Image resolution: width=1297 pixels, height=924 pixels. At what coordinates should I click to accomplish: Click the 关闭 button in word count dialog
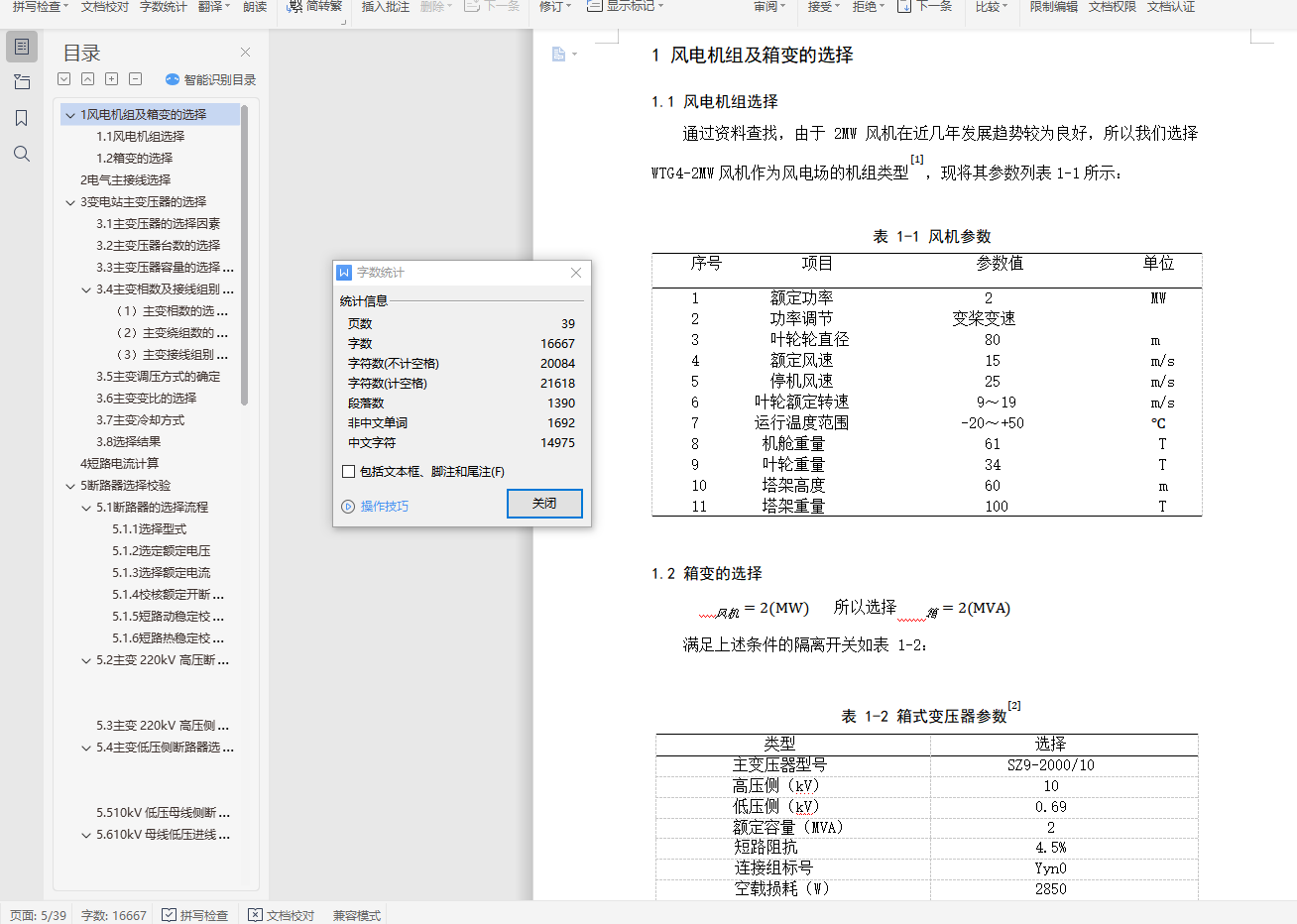click(x=544, y=504)
